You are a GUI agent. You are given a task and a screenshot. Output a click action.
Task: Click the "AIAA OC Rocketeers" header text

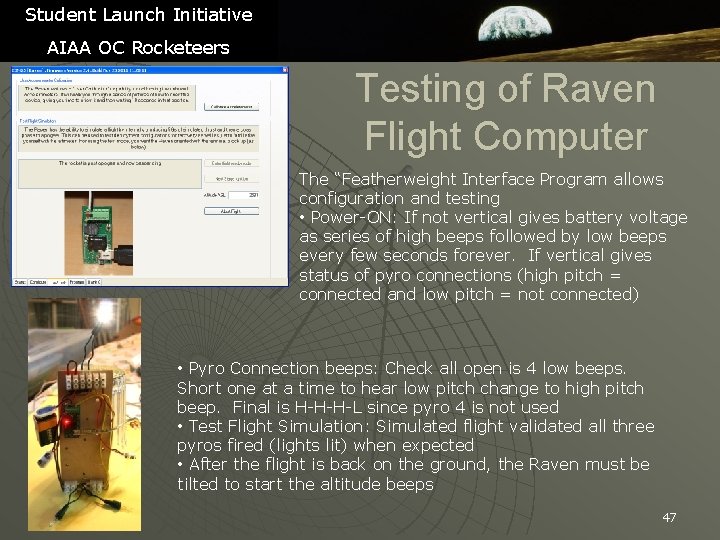pos(138,47)
